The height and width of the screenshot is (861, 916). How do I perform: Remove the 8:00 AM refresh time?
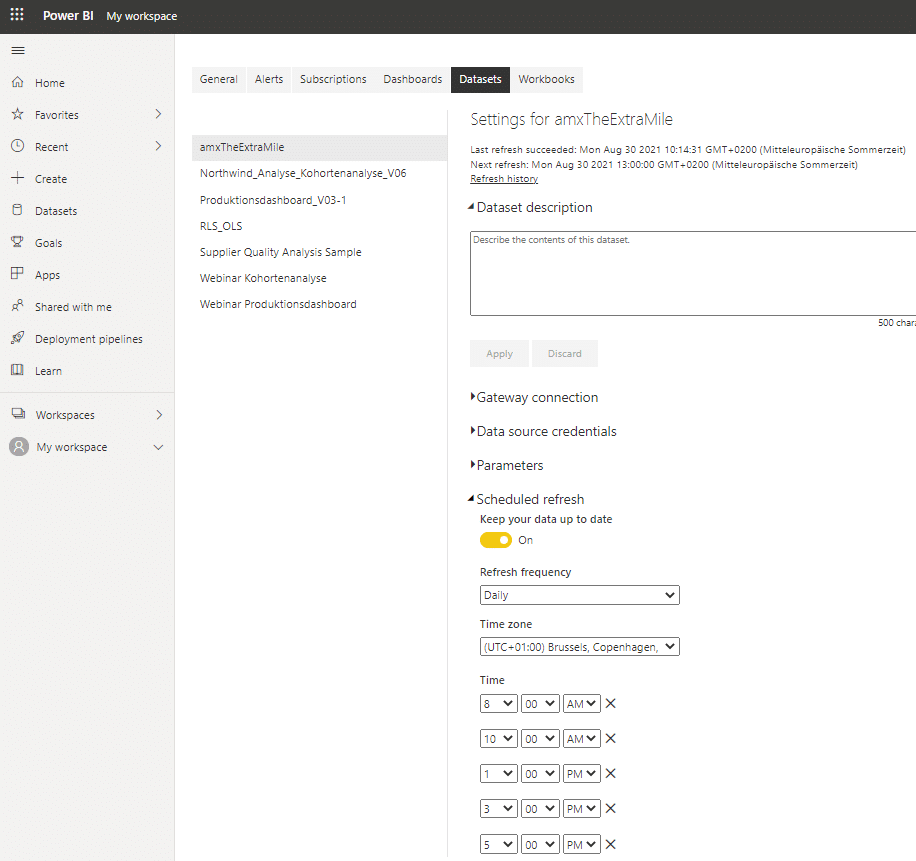[610, 703]
